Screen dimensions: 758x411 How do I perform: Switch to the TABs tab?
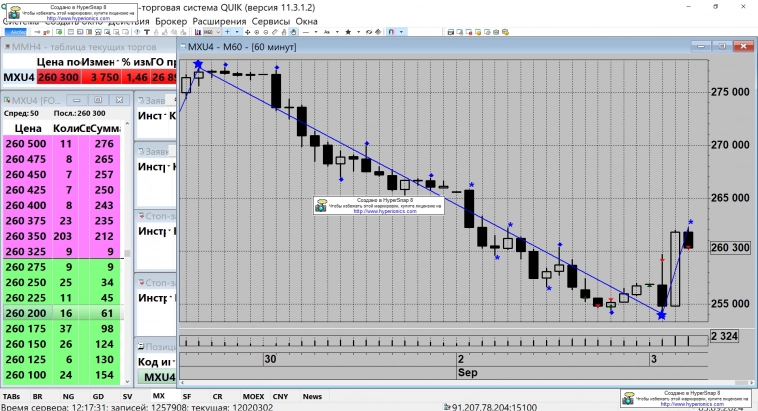pos(12,396)
